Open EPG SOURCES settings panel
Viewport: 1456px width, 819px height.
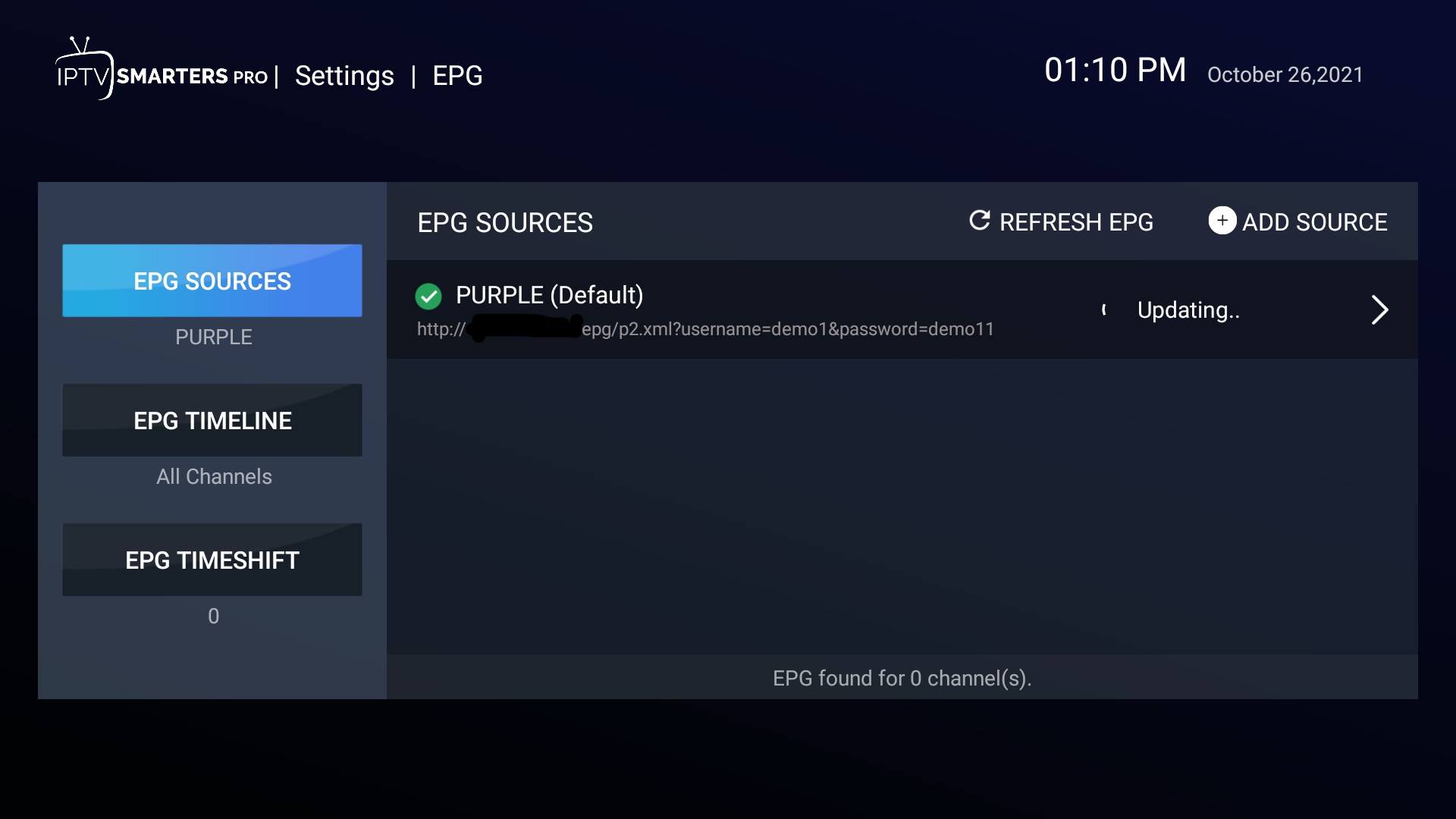point(213,281)
